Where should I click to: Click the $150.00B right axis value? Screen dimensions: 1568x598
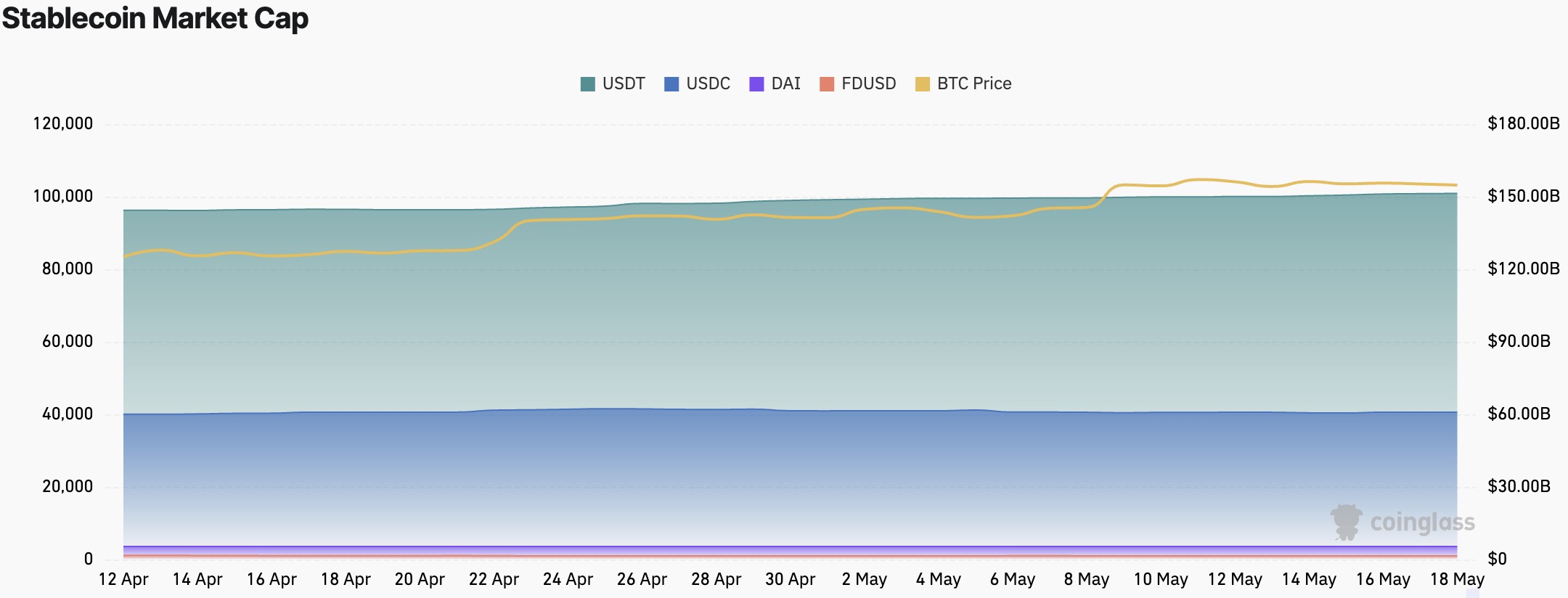[1523, 197]
